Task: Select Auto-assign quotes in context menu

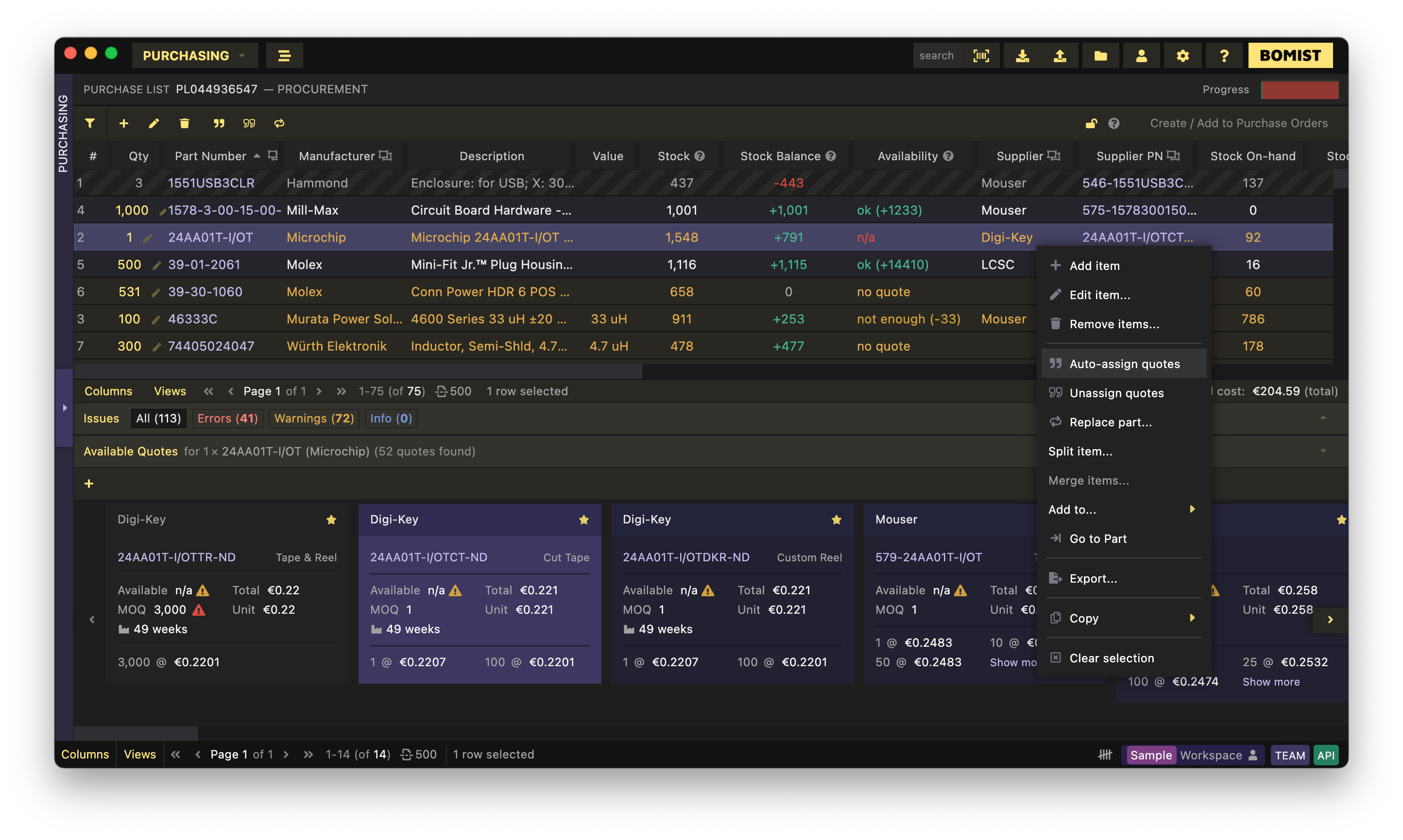Action: 1124,364
